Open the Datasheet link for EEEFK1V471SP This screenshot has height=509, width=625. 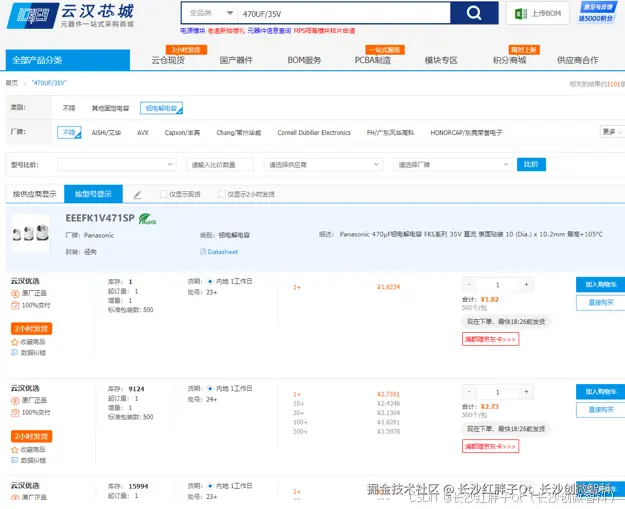coord(219,252)
